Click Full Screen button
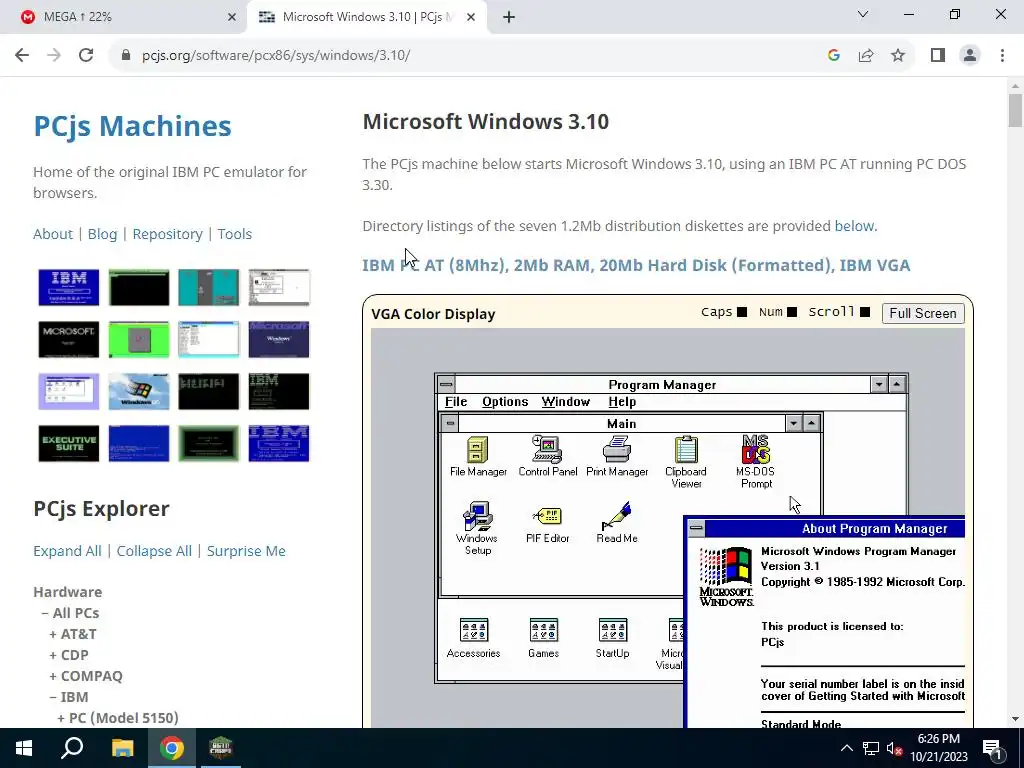Image resolution: width=1024 pixels, height=768 pixels. pyautogui.click(x=923, y=313)
